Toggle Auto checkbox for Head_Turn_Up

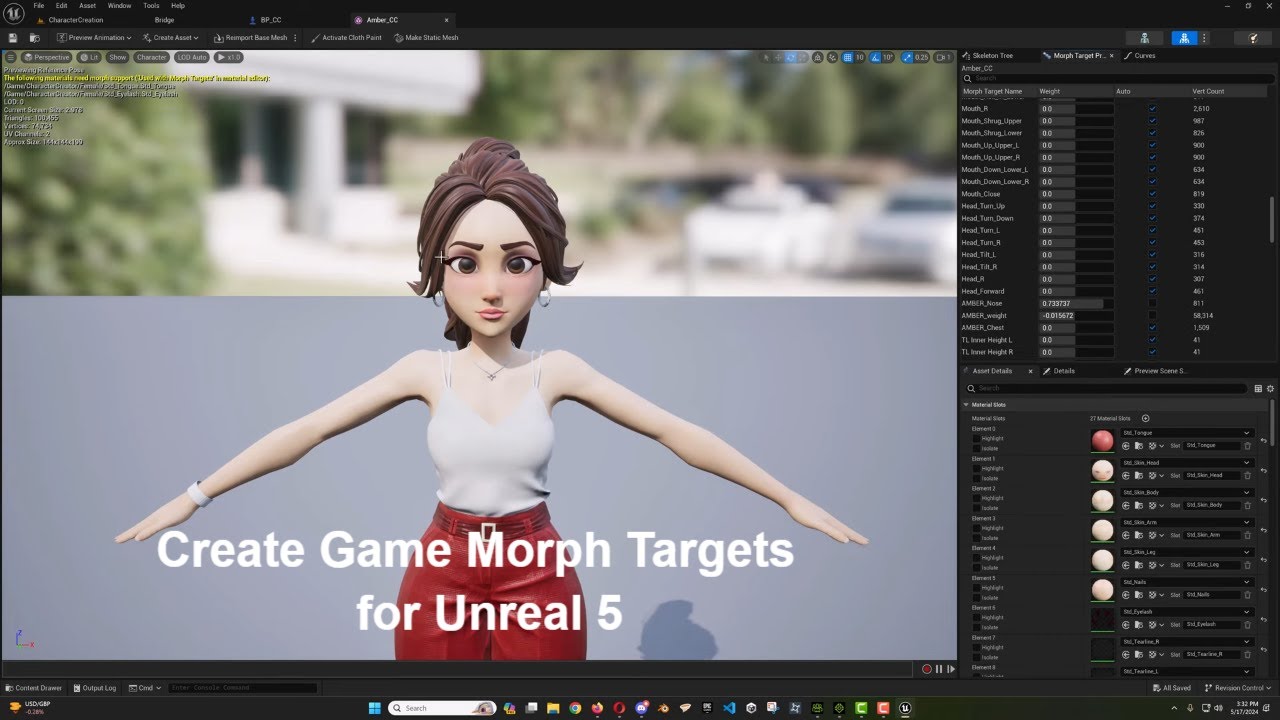(x=1152, y=206)
